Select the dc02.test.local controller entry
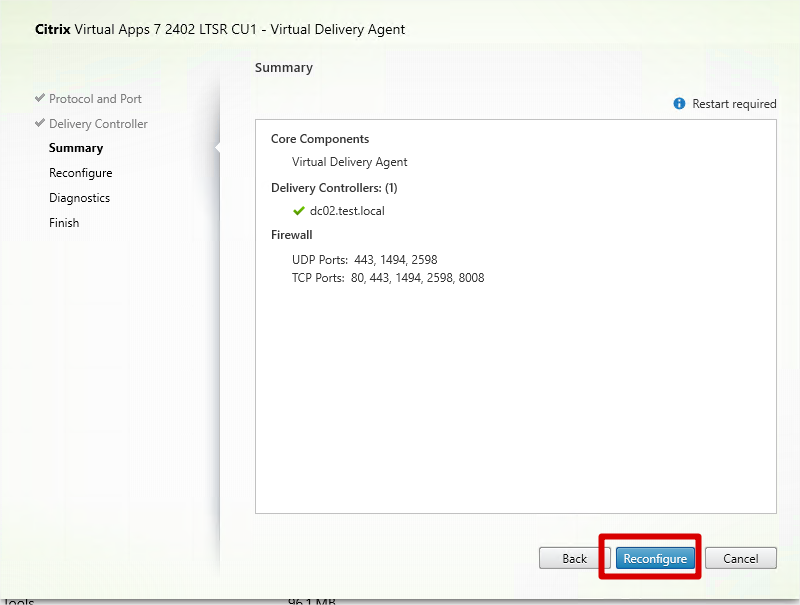The width and height of the screenshot is (800, 605). pyautogui.click(x=347, y=211)
